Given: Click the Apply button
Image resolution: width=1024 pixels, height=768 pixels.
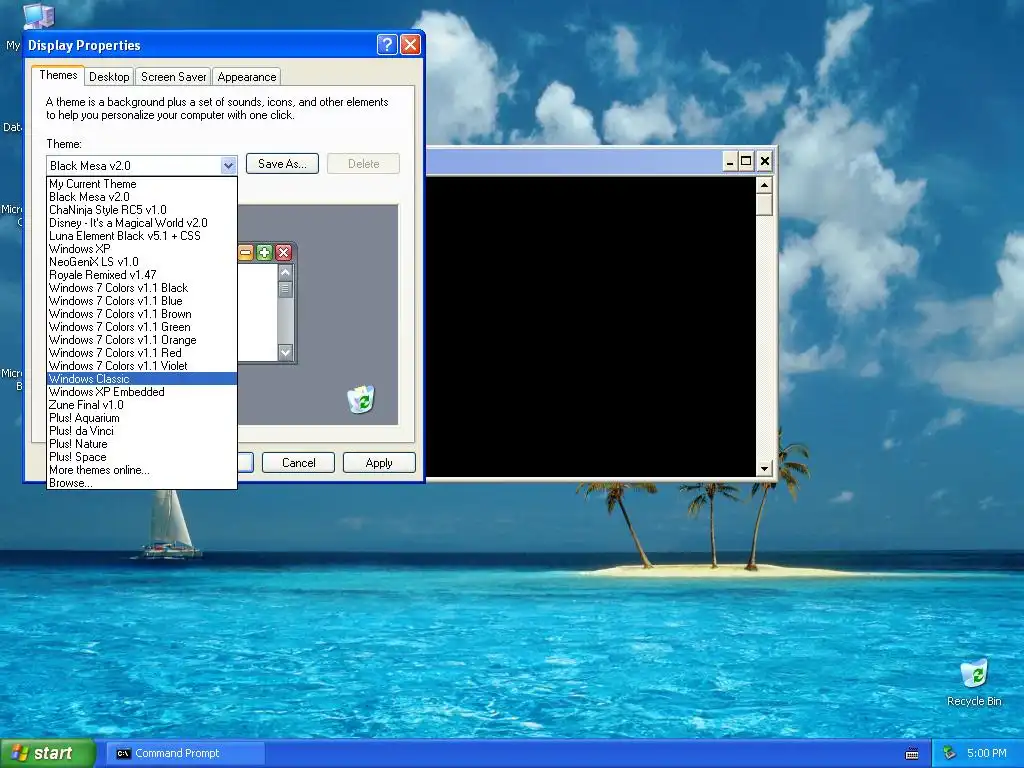Looking at the screenshot, I should [379, 462].
